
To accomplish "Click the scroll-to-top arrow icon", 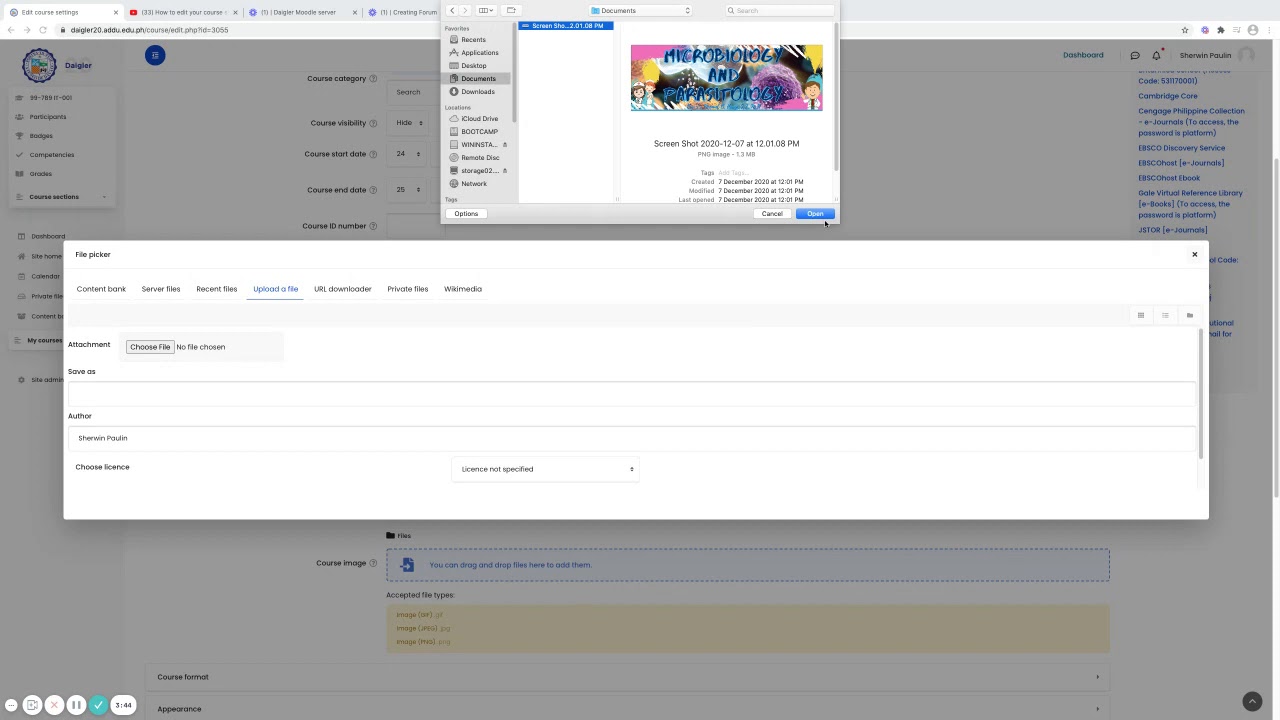I will 1251,702.
